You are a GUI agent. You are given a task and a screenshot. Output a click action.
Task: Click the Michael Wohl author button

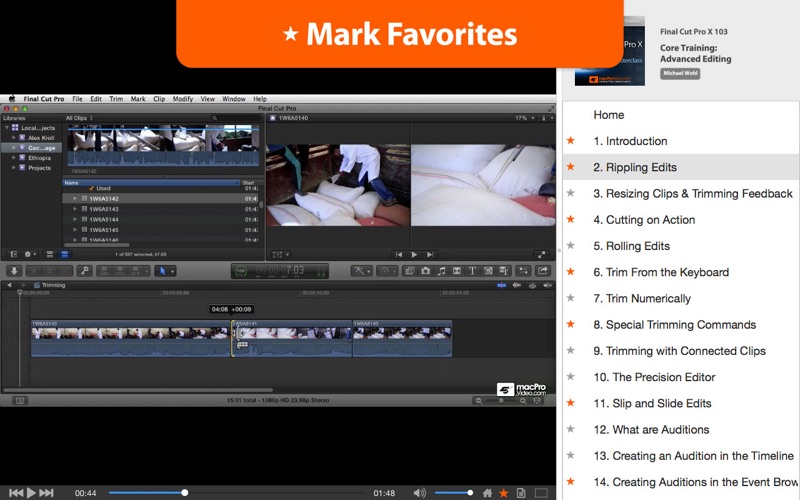click(x=680, y=73)
